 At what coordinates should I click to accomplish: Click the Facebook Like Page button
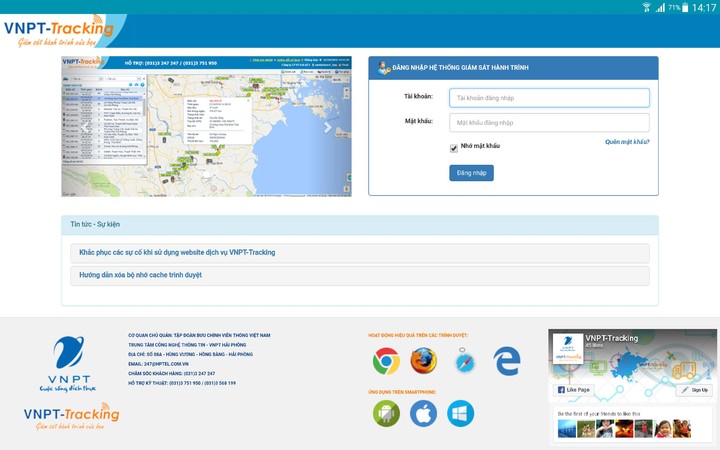pos(574,390)
